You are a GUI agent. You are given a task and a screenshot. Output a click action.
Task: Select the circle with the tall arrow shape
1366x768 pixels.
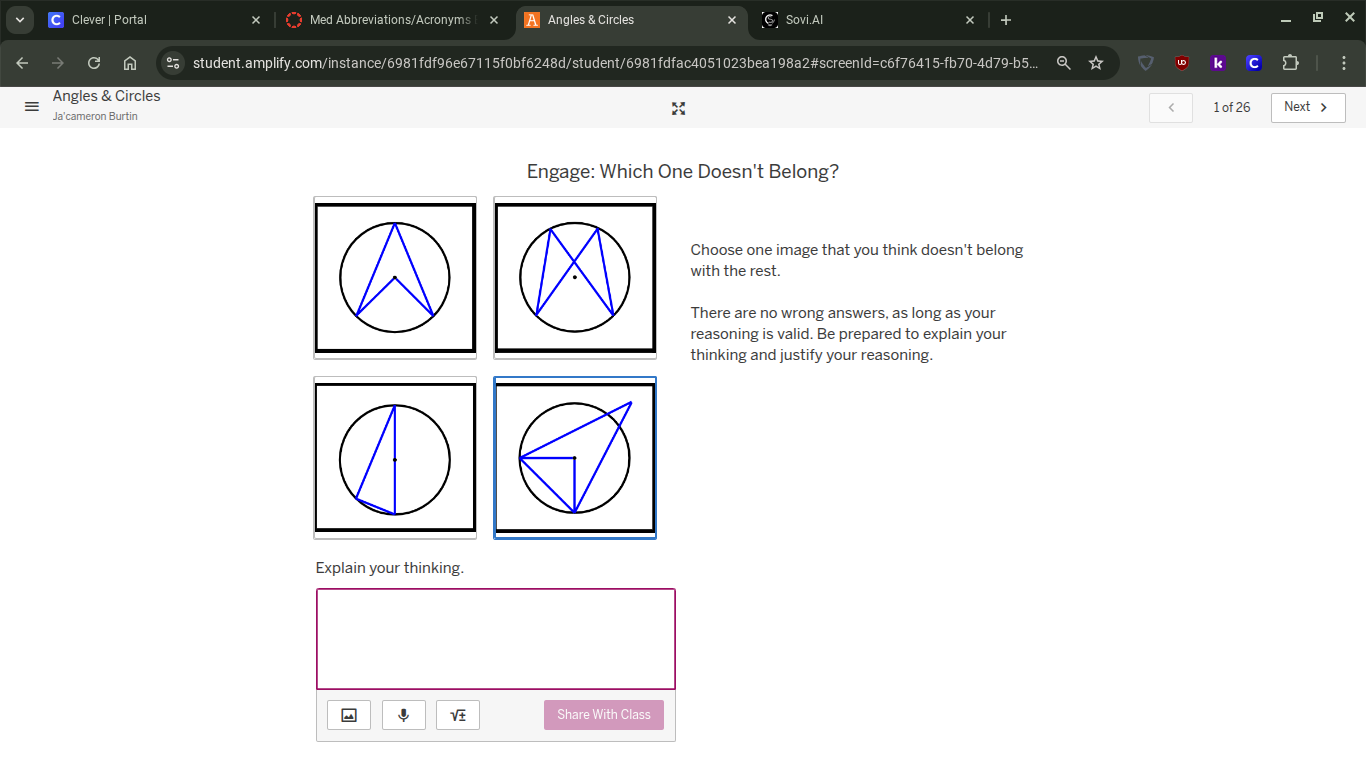click(395, 277)
